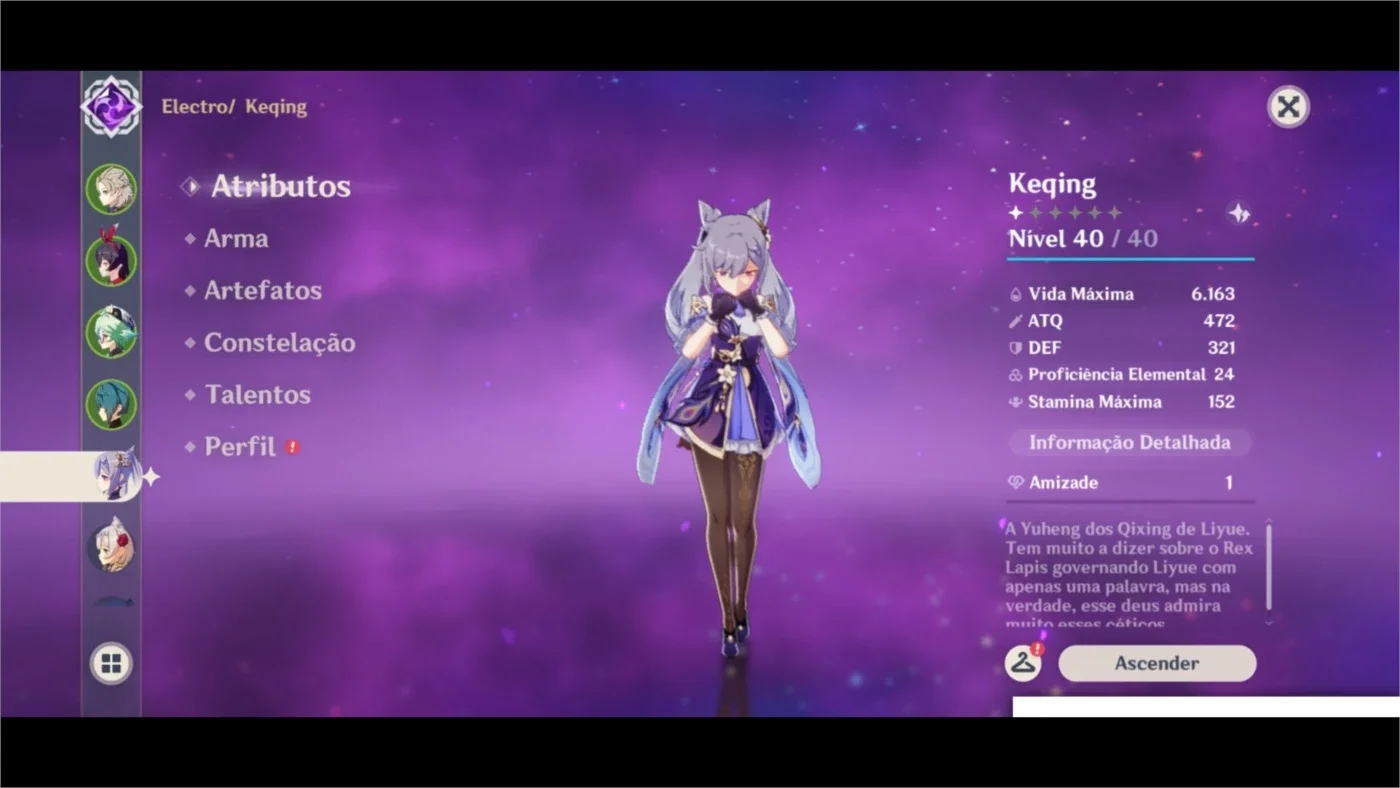Open the Atributos menu
The width and height of the screenshot is (1400, 788).
tap(280, 186)
